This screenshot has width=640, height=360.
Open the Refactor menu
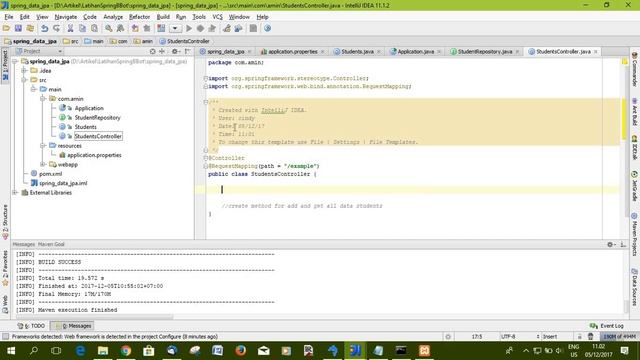[x=139, y=17]
